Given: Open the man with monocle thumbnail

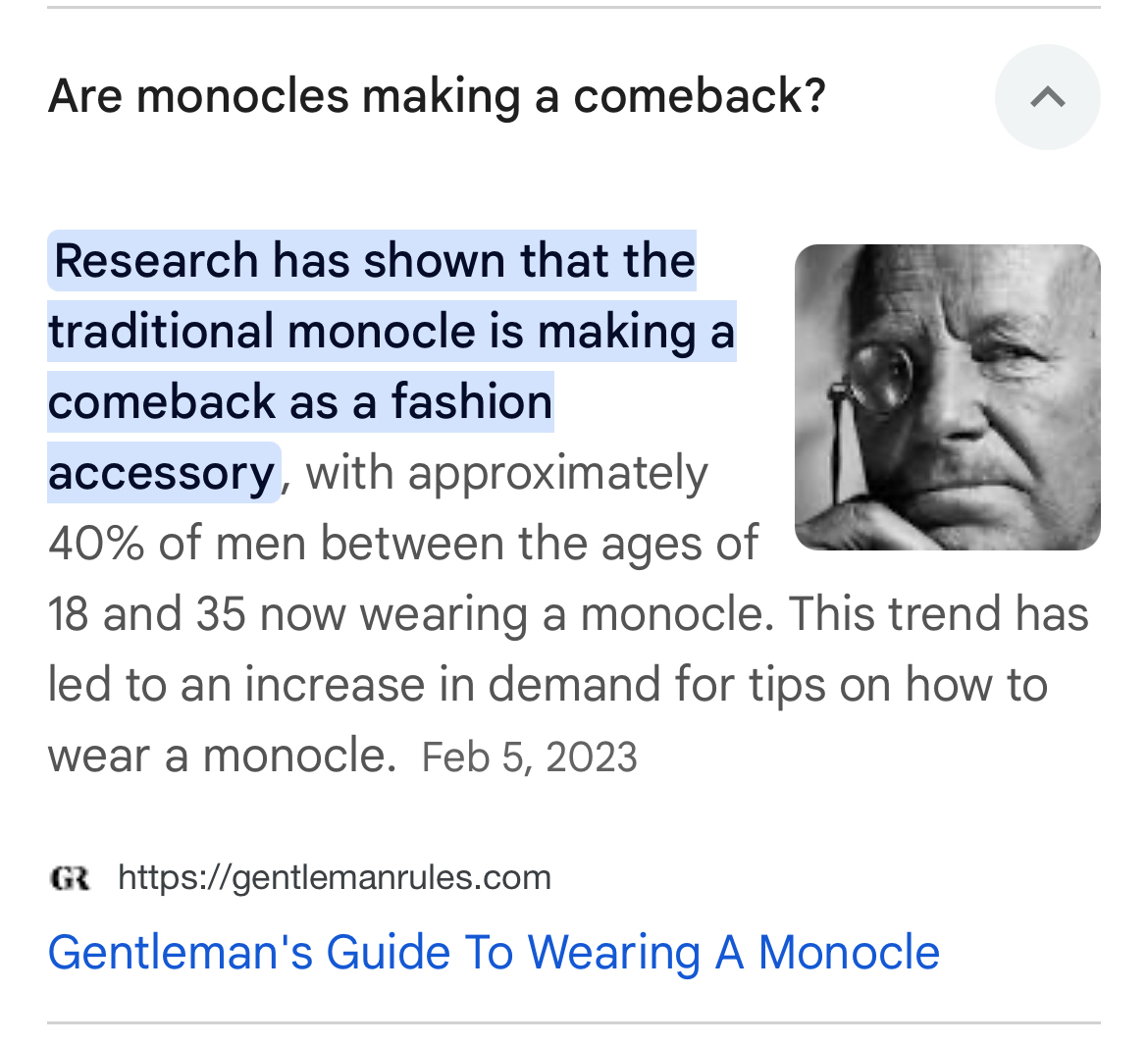Looking at the screenshot, I should 947,397.
